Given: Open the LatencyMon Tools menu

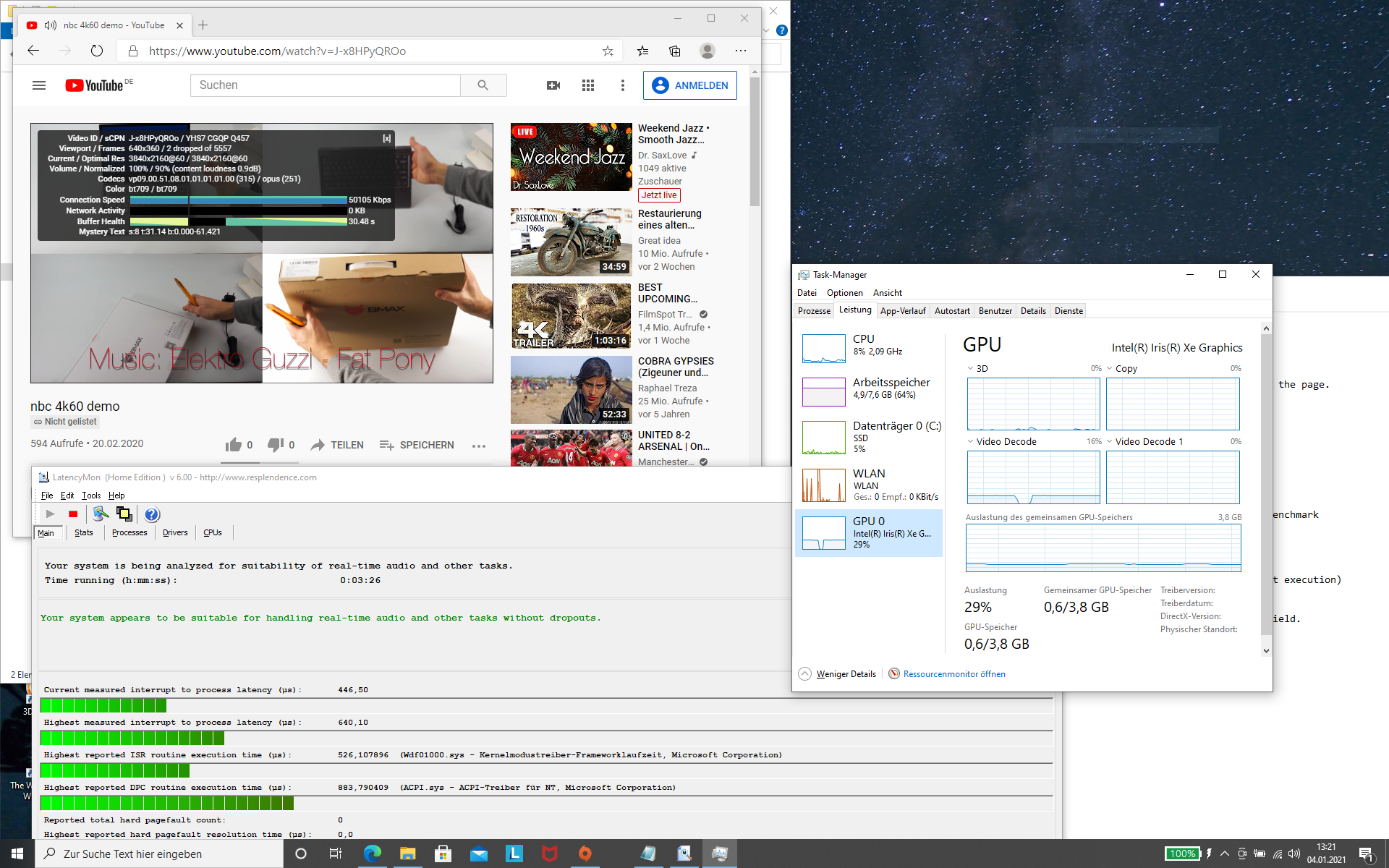Looking at the screenshot, I should coord(91,495).
